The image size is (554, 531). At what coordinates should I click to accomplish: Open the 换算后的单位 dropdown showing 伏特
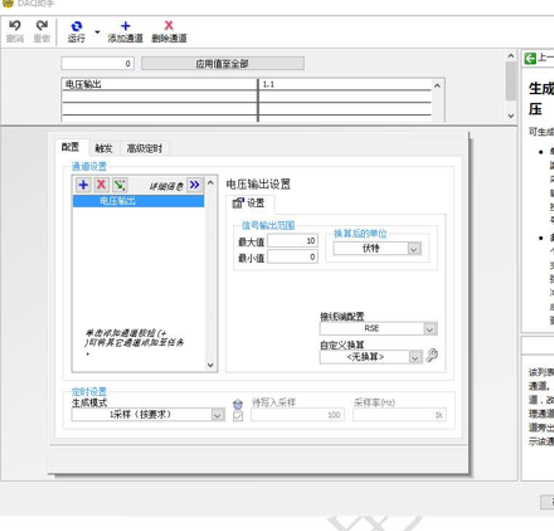tap(377, 249)
